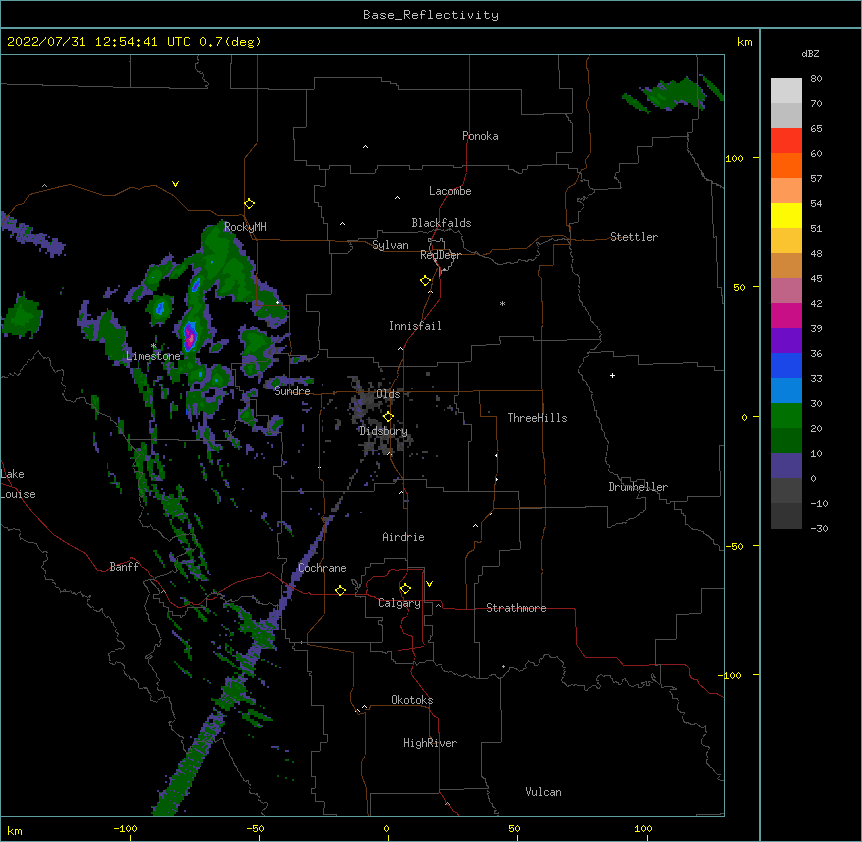Pick the slate purple 0-10 dBZ swatch
The image size is (862, 842).
coord(786,466)
